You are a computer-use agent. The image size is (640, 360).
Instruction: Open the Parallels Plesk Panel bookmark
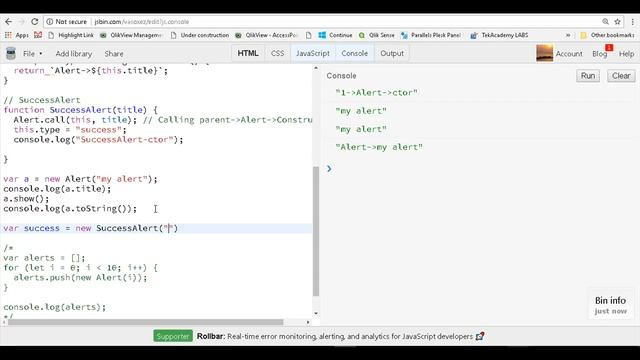coord(431,35)
